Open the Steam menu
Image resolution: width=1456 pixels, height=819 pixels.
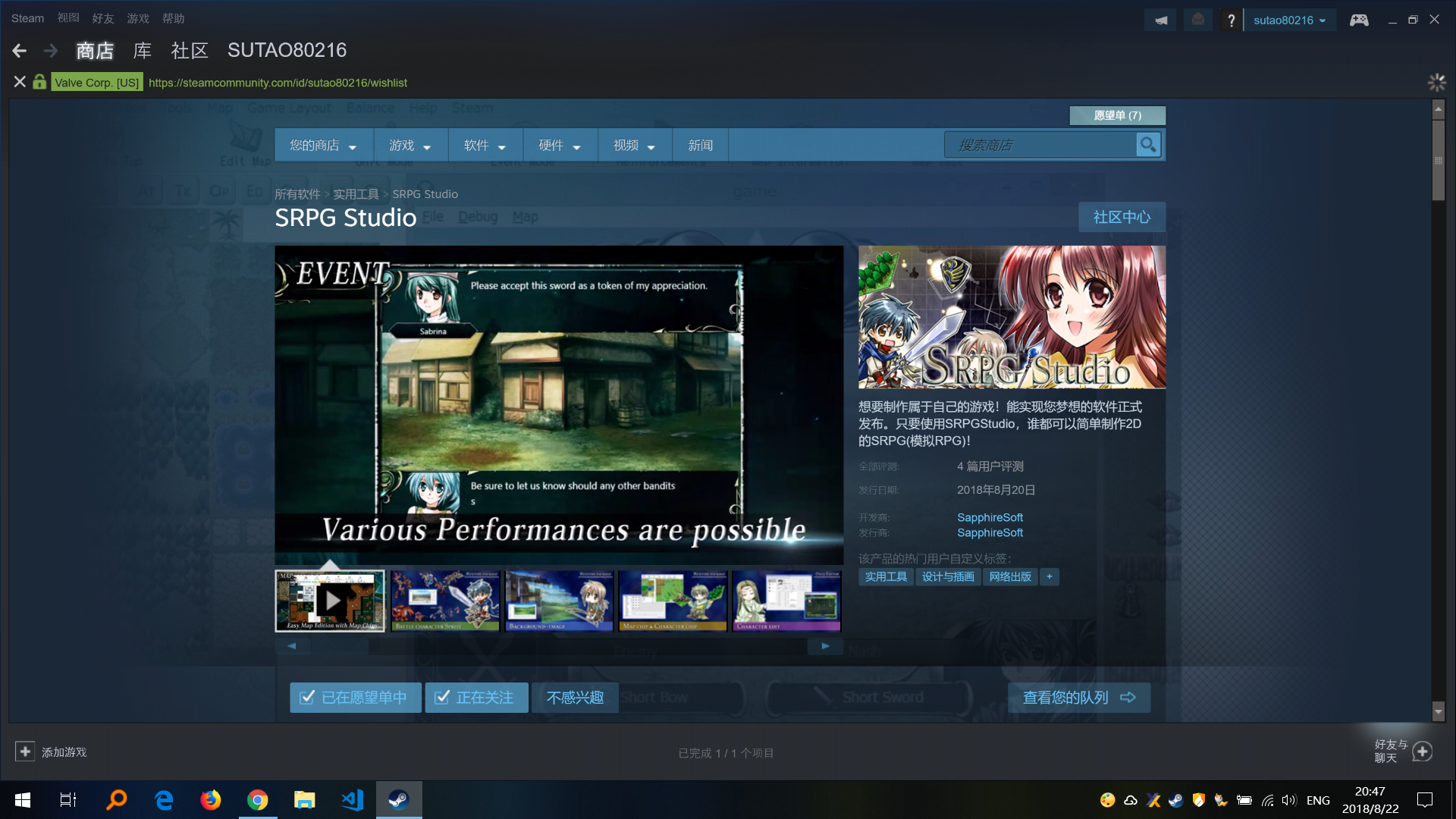27,18
